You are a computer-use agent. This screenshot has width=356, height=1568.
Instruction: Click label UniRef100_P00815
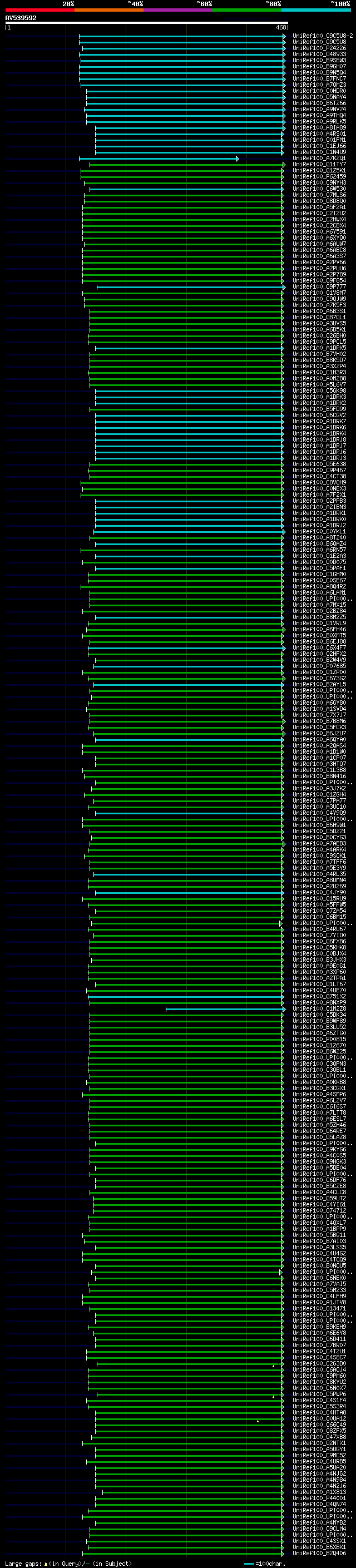319,1039
